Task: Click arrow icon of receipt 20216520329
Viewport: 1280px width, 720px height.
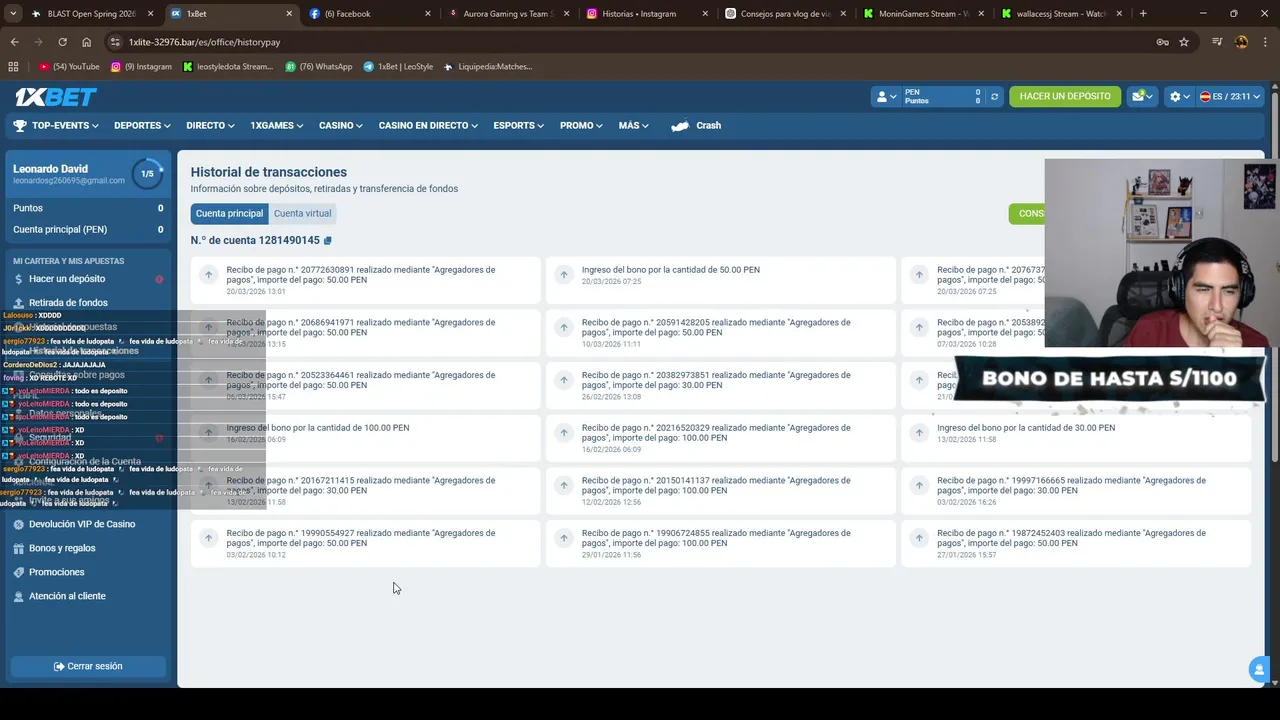Action: tap(564, 433)
